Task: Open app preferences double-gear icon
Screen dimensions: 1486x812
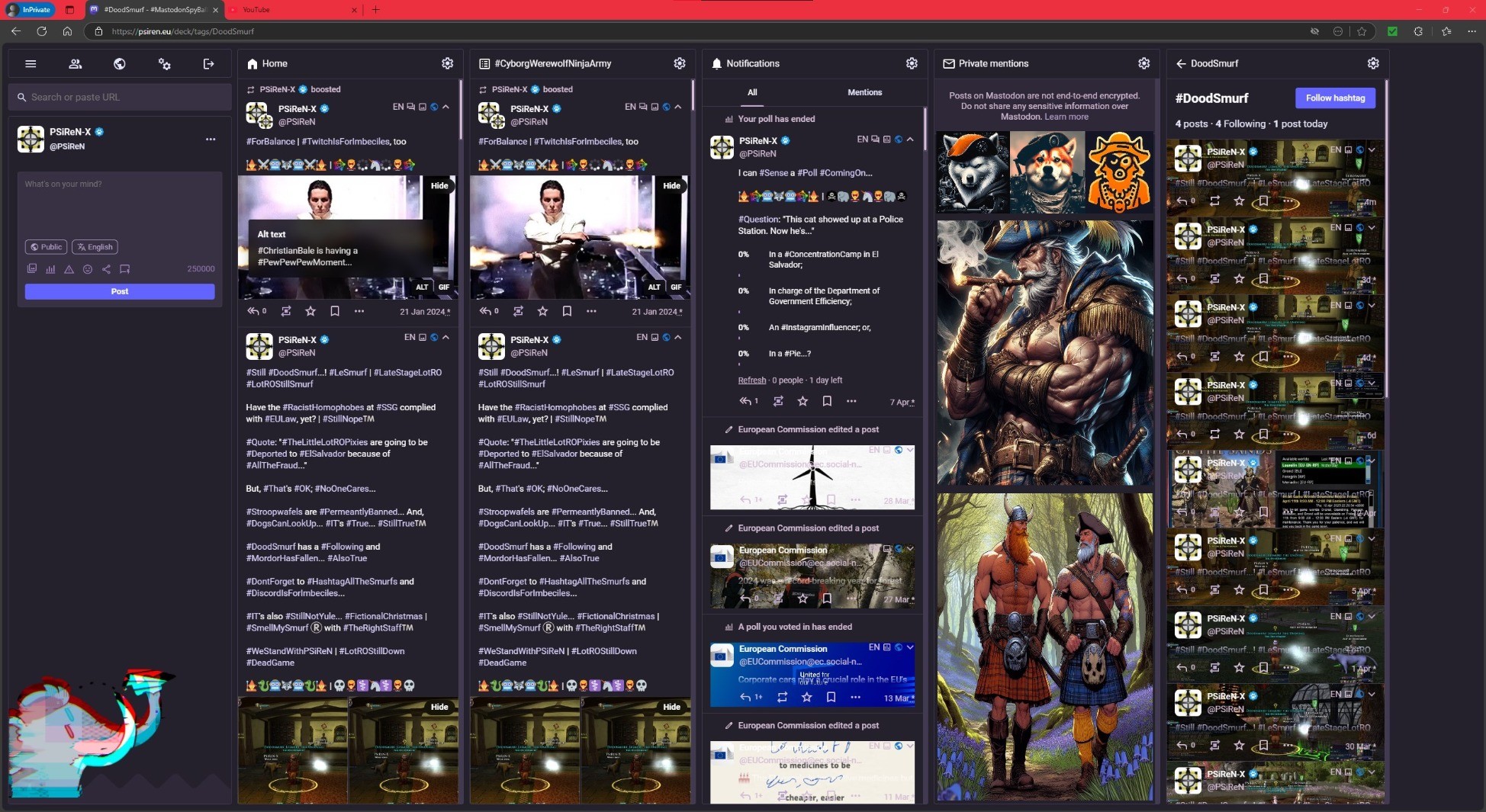Action: pyautogui.click(x=164, y=64)
